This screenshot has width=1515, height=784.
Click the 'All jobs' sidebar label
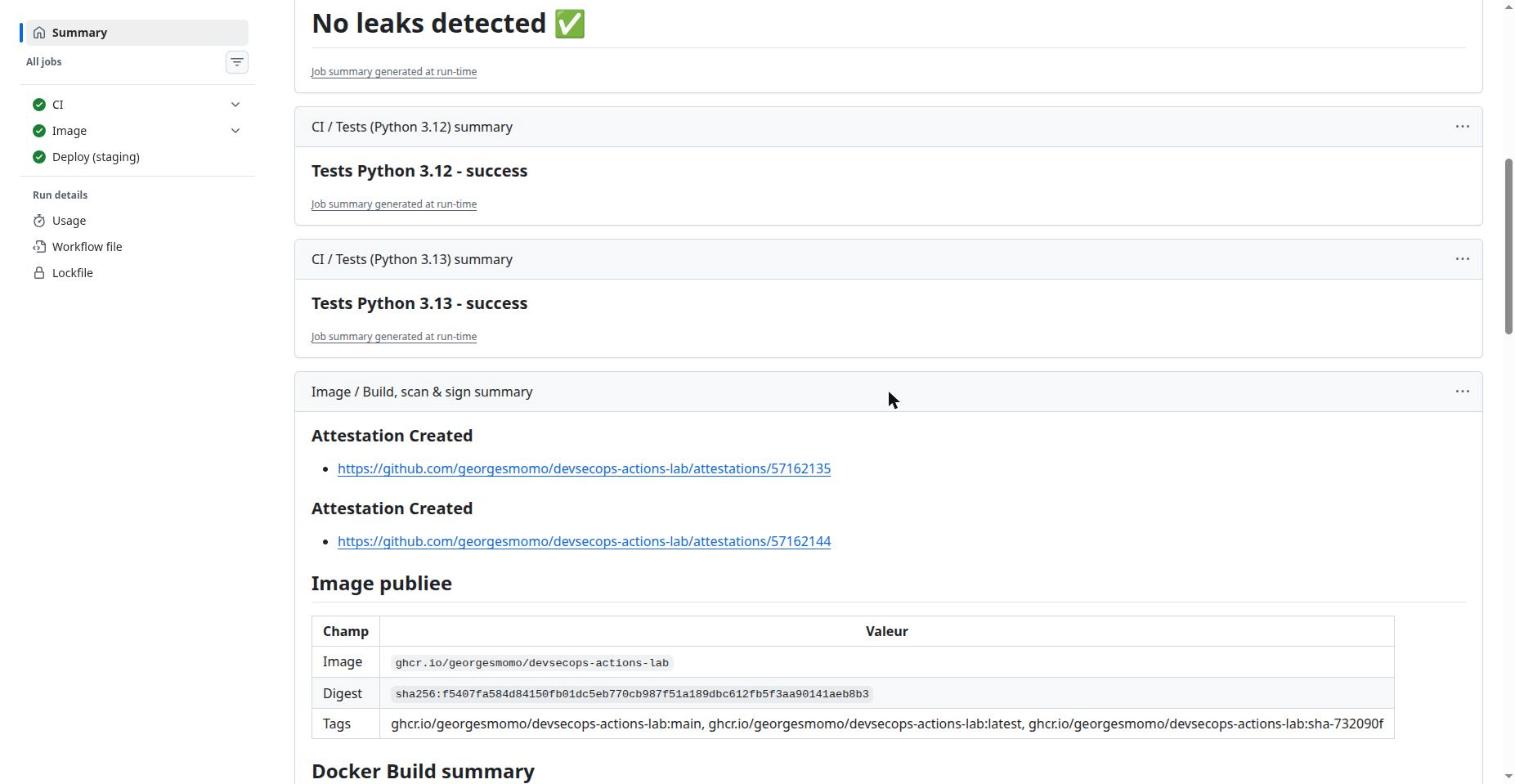[44, 62]
